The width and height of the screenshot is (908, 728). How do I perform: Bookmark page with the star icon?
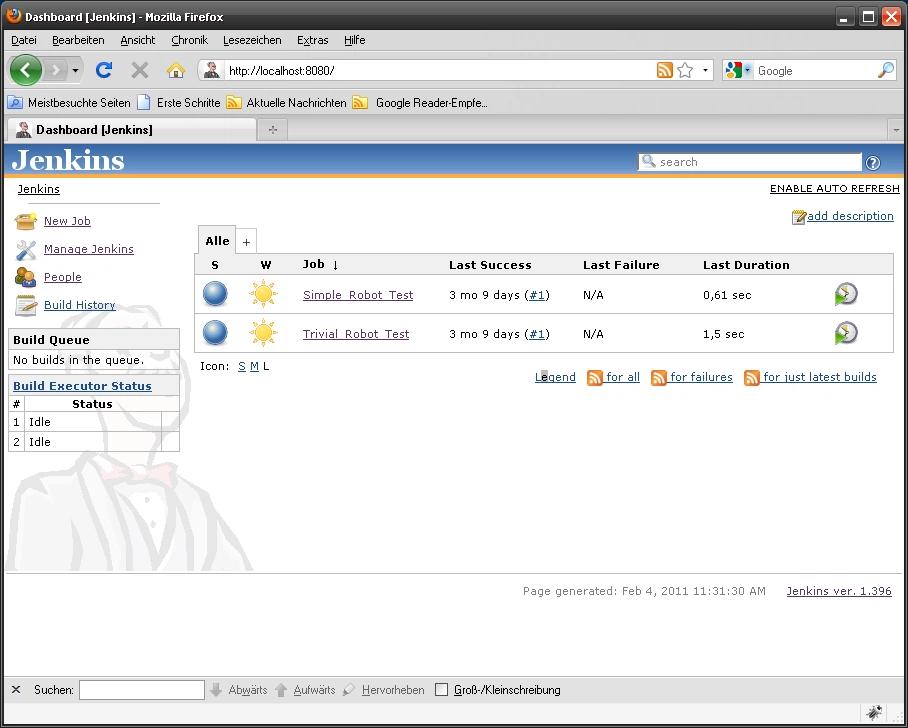[685, 70]
